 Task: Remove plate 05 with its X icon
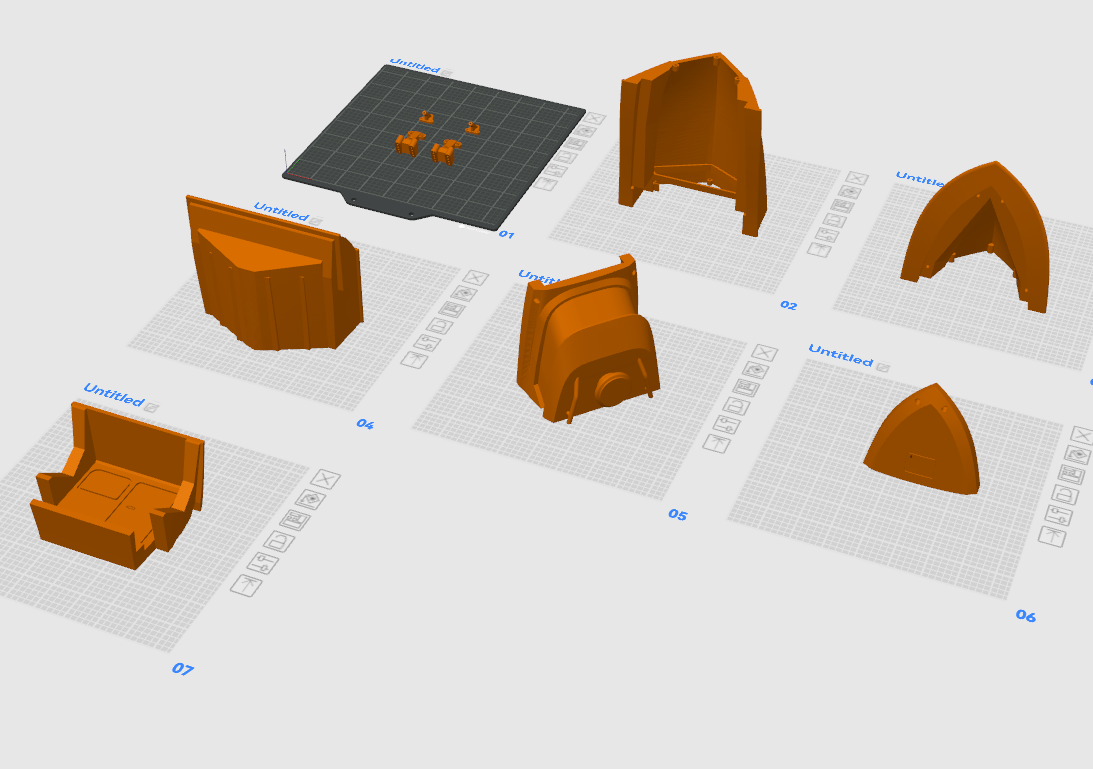(764, 353)
